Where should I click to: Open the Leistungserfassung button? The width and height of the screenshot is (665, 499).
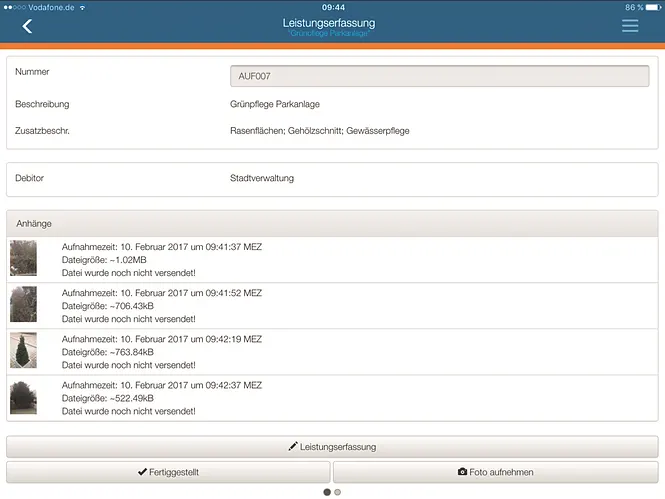pyautogui.click(x=332, y=446)
